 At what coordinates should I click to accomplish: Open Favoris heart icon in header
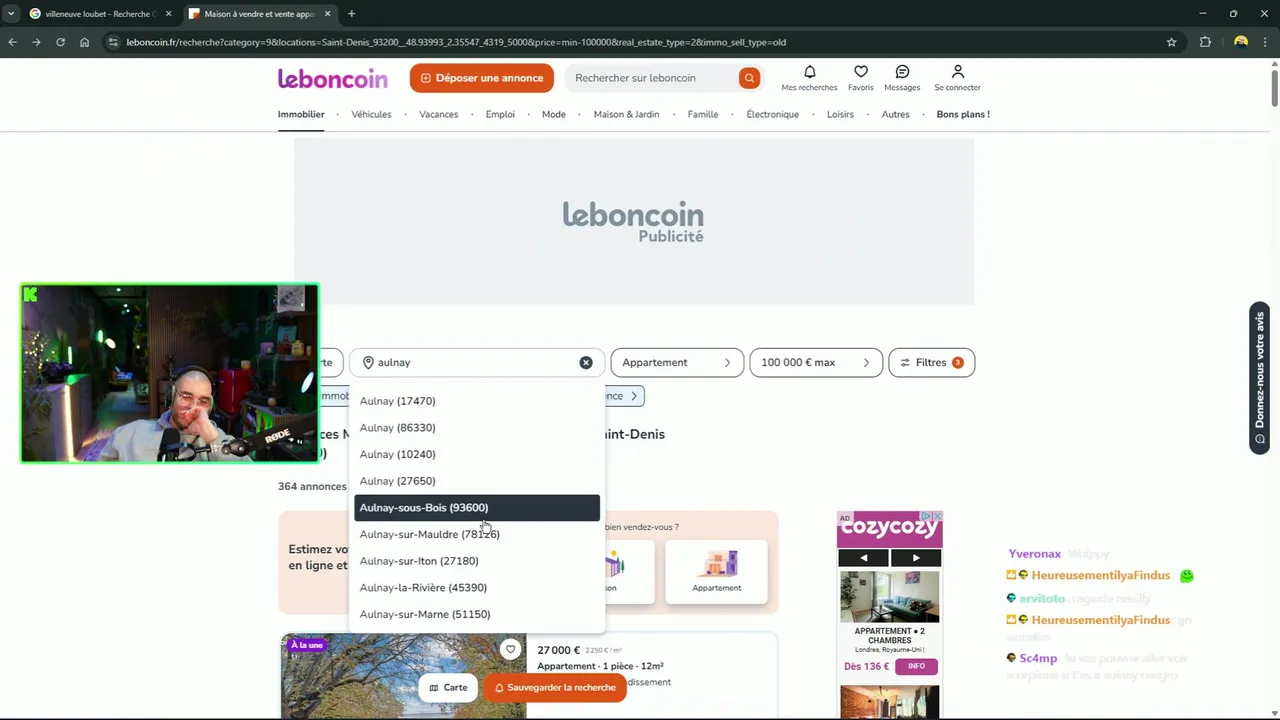tap(861, 72)
